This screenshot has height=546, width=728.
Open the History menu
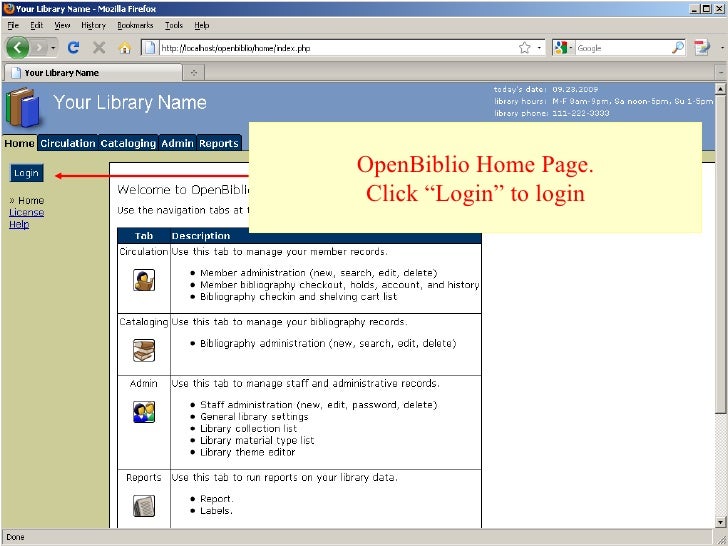pos(93,26)
